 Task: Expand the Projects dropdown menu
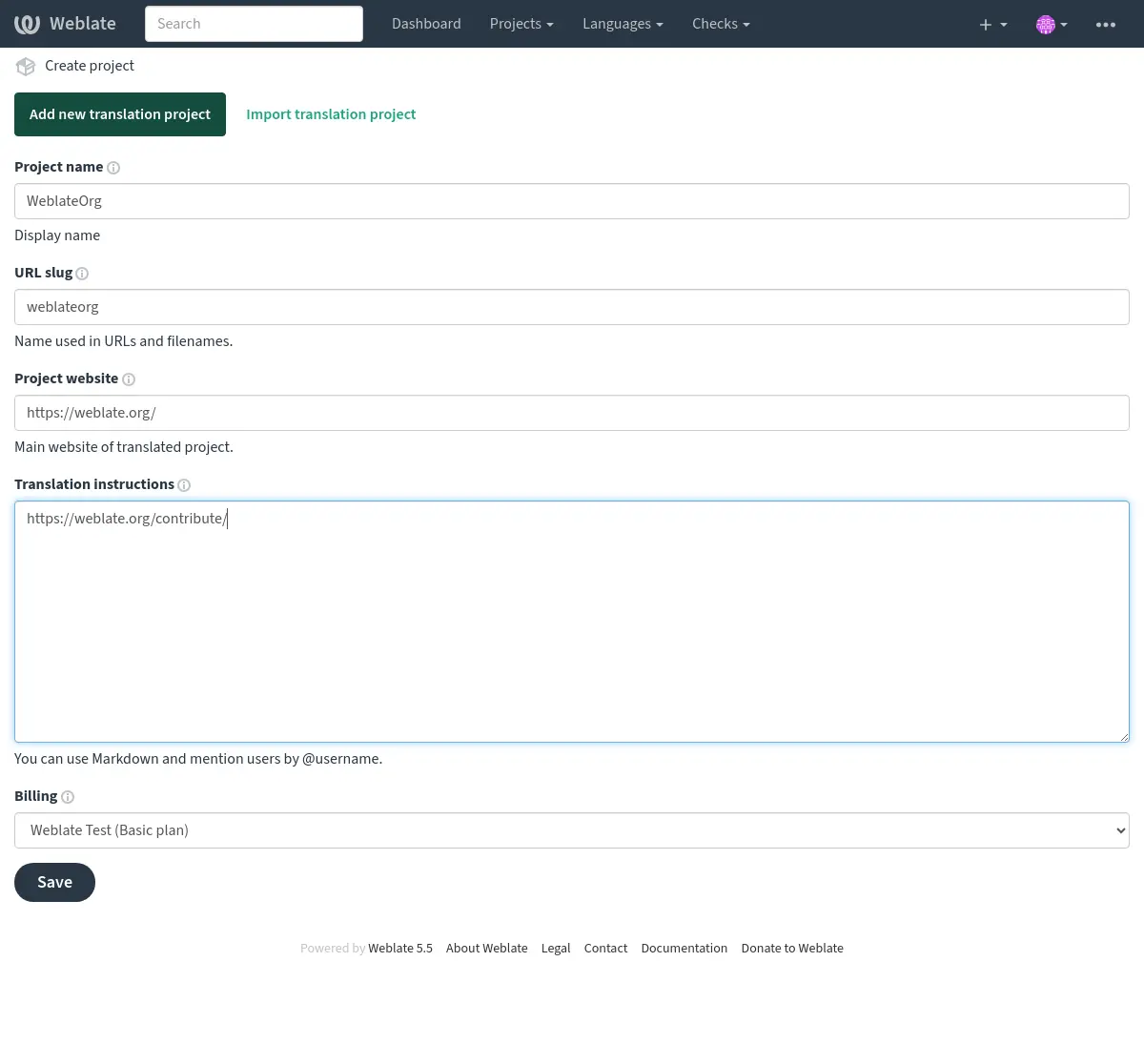521,24
